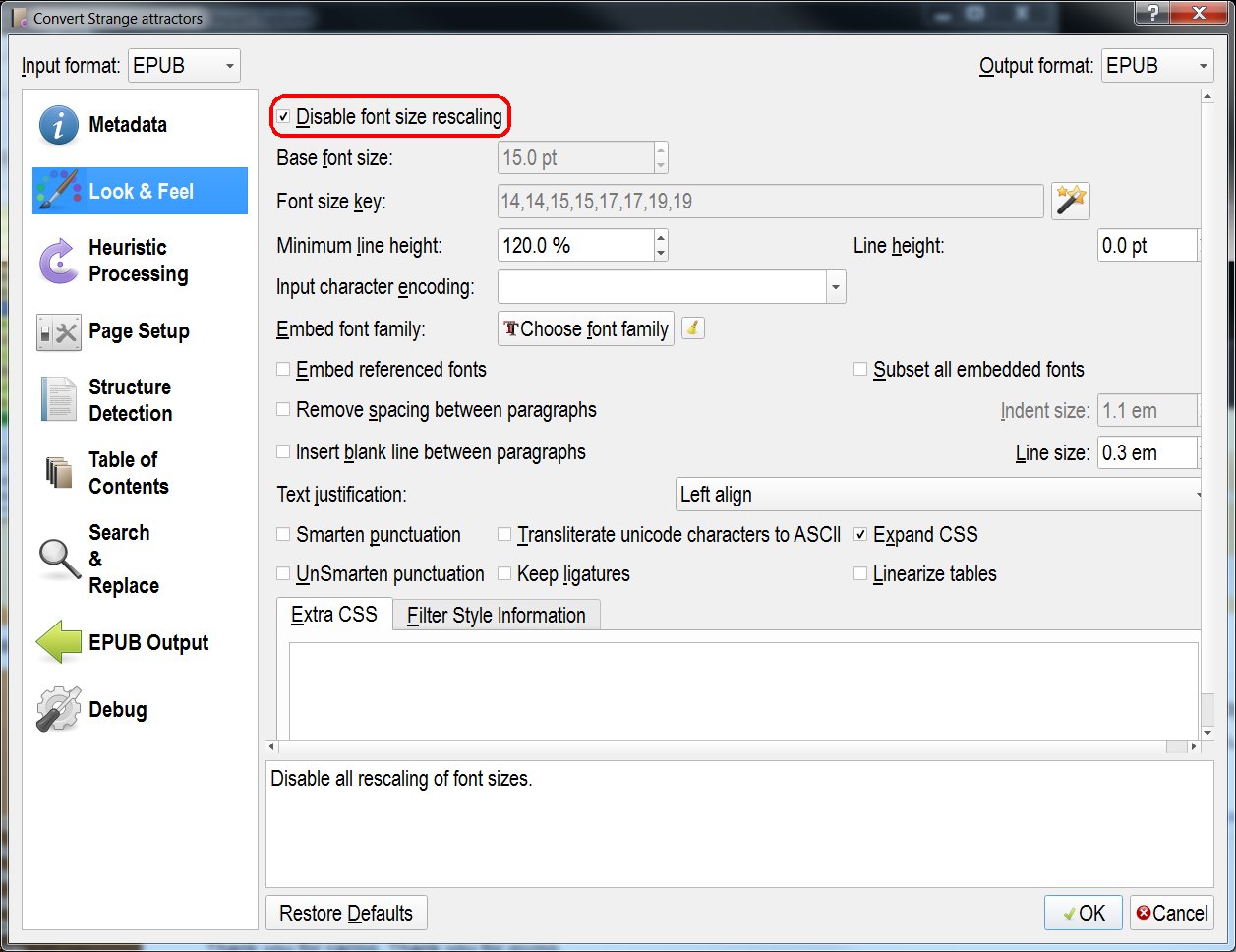
Task: Open Page Setup tools icon
Action: coord(58,332)
